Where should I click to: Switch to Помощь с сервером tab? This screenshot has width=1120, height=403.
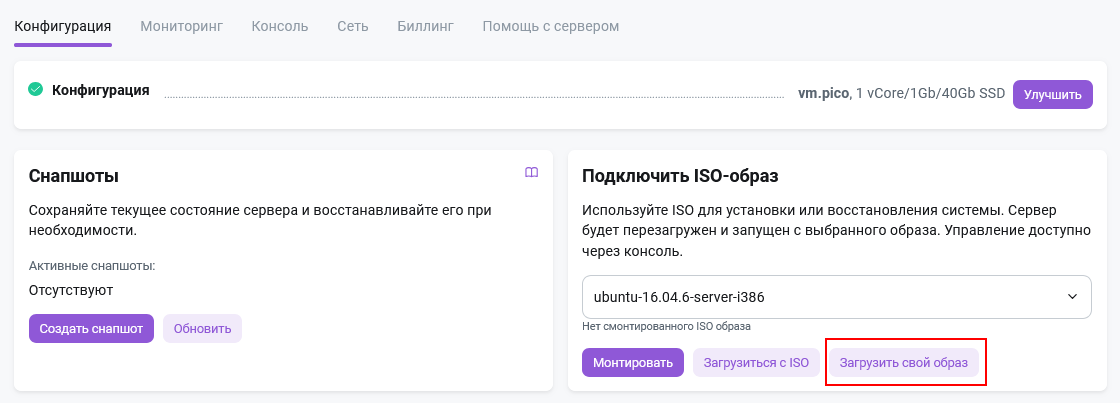point(550,25)
